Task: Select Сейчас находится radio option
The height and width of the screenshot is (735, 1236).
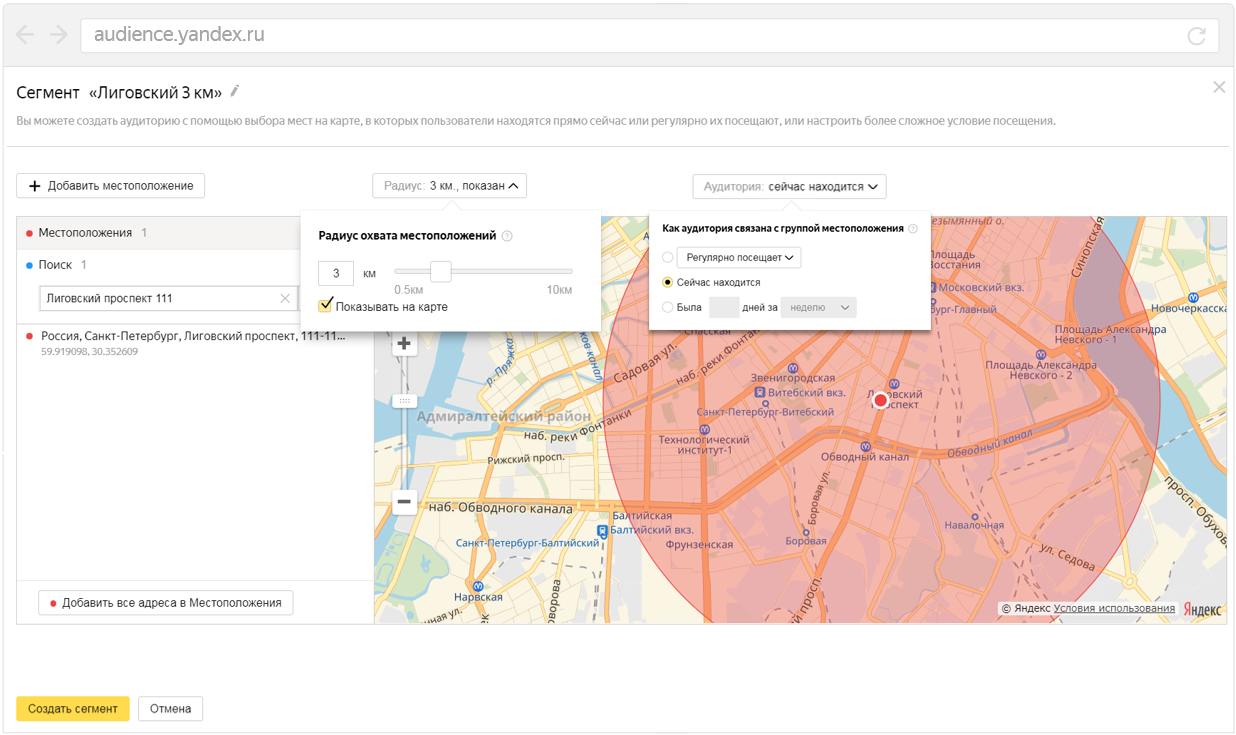Action: pos(668,283)
